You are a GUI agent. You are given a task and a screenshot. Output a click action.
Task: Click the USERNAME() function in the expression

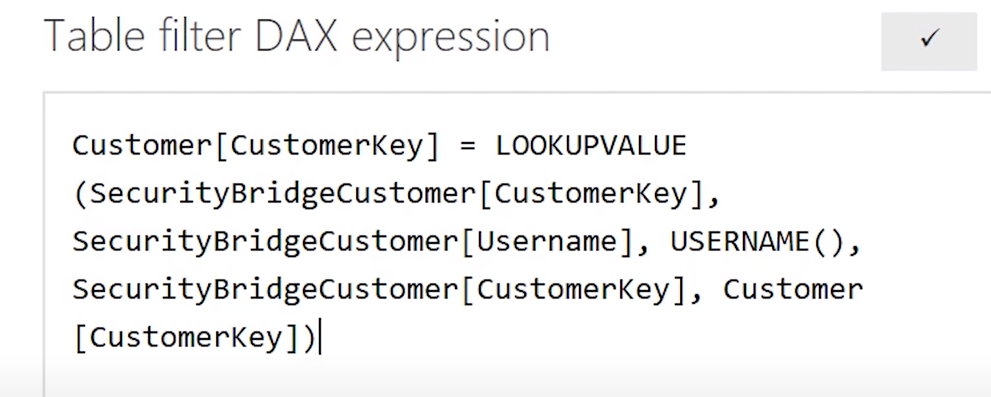[x=758, y=242]
